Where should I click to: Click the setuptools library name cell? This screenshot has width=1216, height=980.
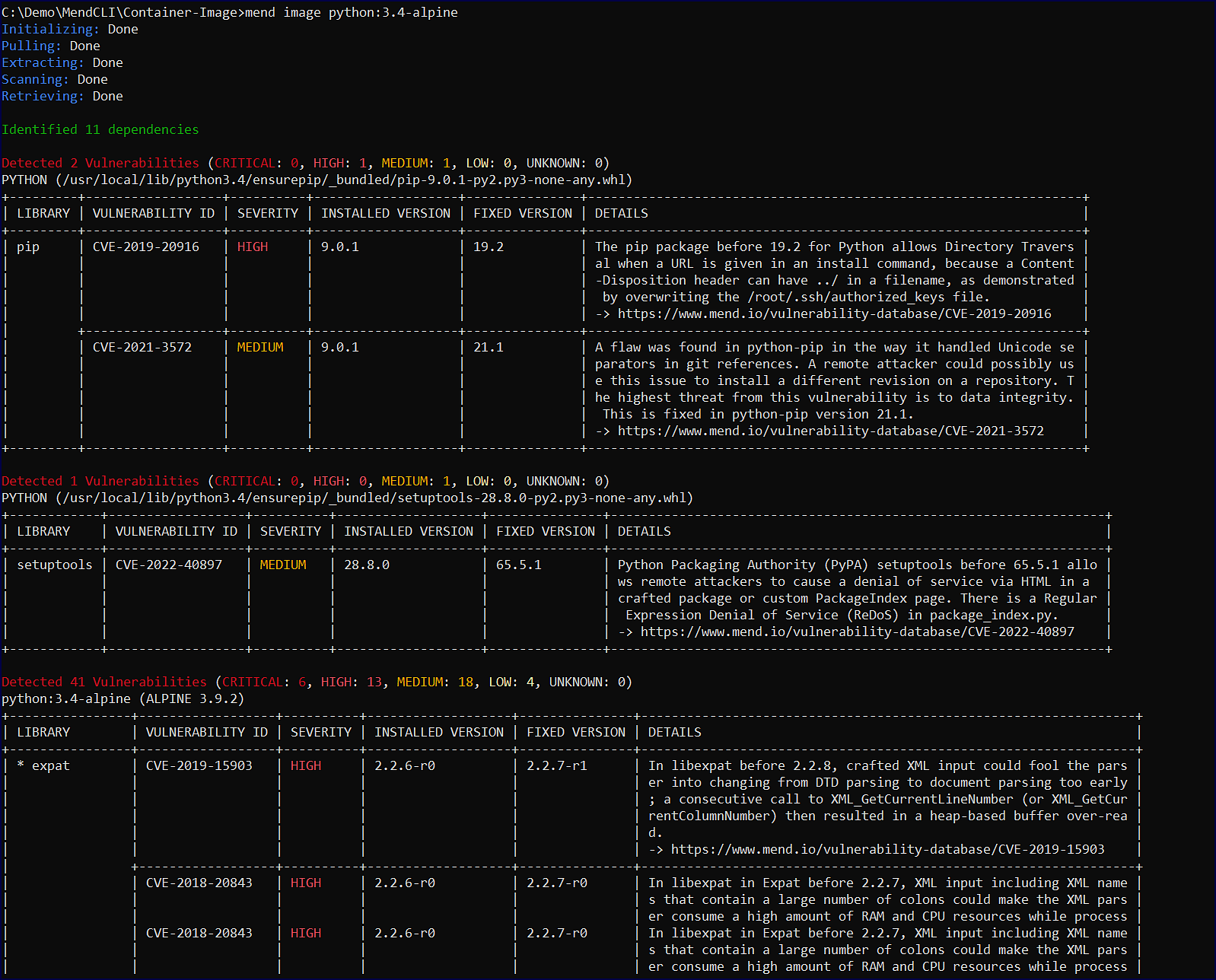click(x=55, y=565)
